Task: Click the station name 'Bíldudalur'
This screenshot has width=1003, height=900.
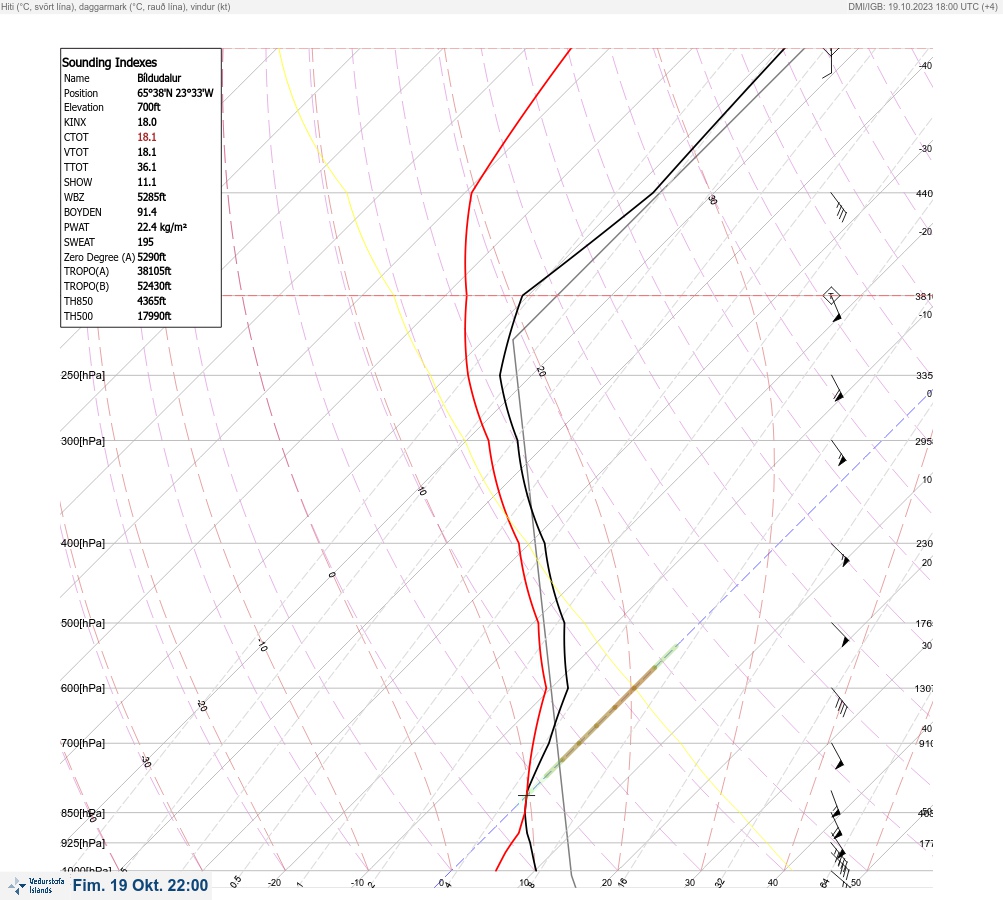Action: (159, 78)
